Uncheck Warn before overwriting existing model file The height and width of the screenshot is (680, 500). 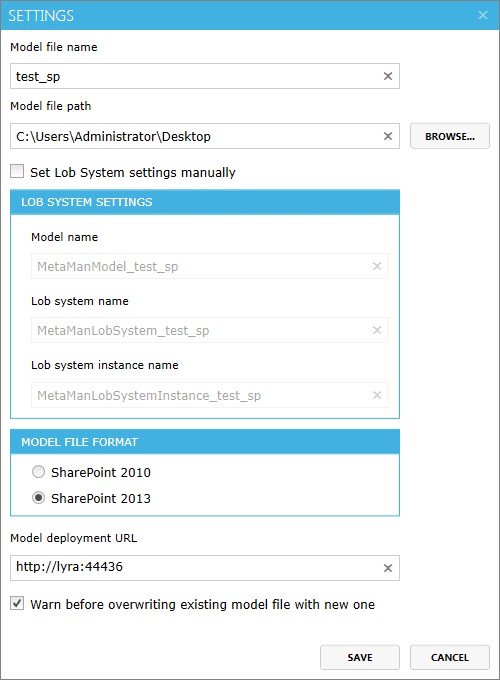click(17, 603)
